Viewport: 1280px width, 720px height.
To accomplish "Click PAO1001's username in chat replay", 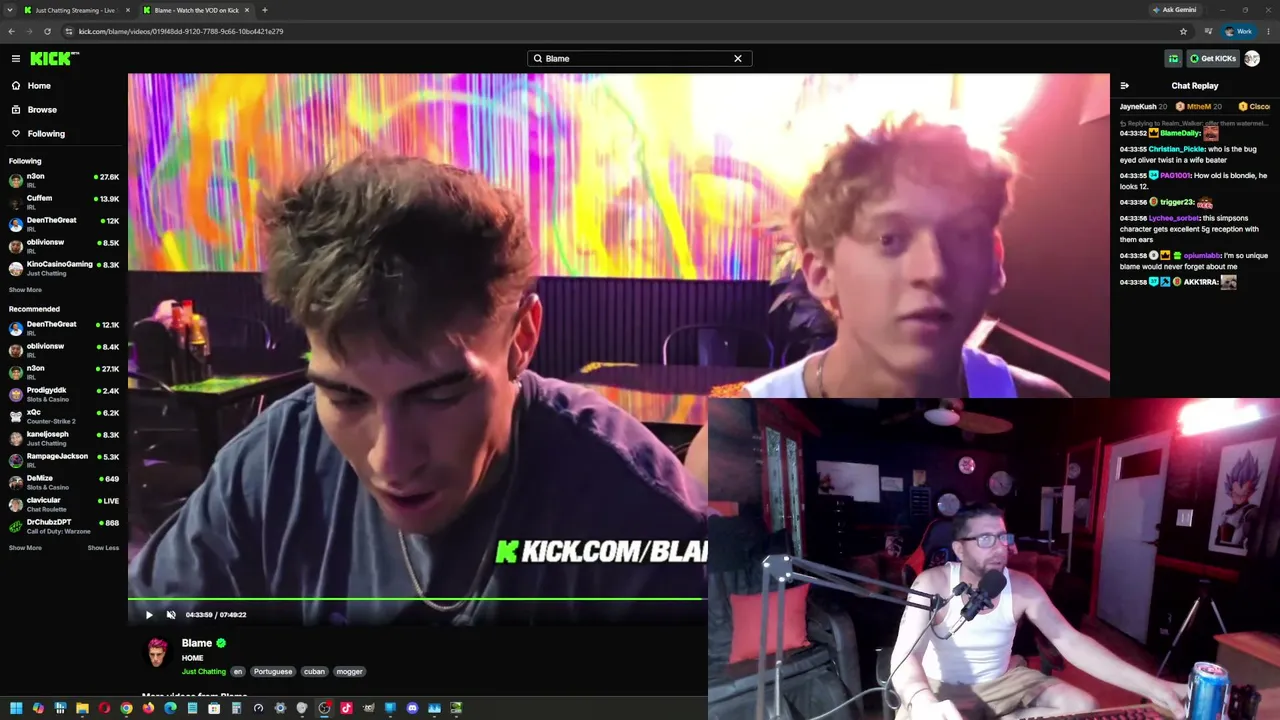I will (1175, 175).
